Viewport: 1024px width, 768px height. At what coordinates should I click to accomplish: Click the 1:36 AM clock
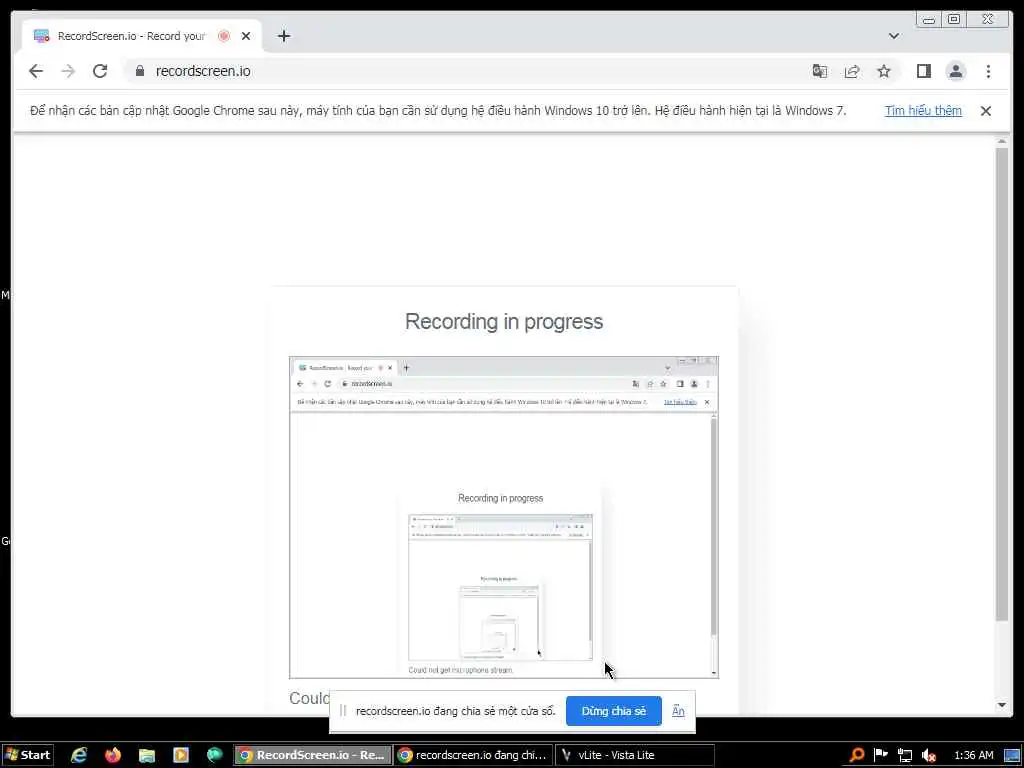coord(974,755)
